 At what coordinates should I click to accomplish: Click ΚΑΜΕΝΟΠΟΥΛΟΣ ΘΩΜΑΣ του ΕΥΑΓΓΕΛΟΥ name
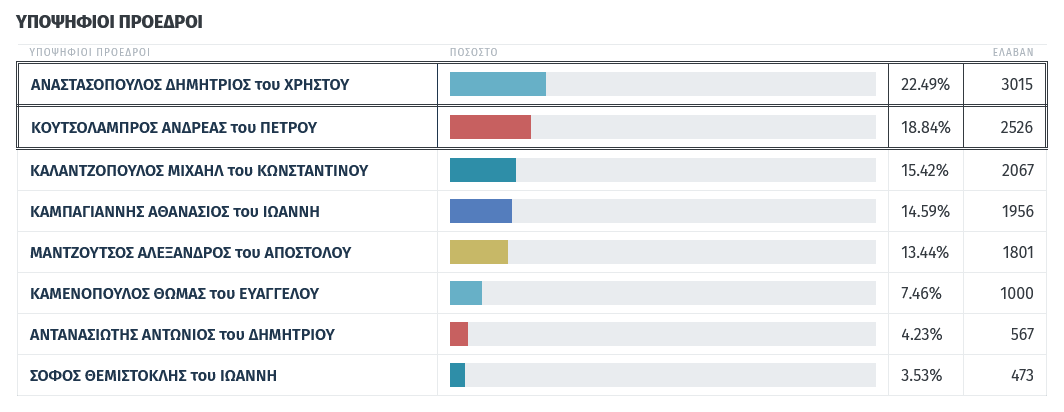(175, 294)
